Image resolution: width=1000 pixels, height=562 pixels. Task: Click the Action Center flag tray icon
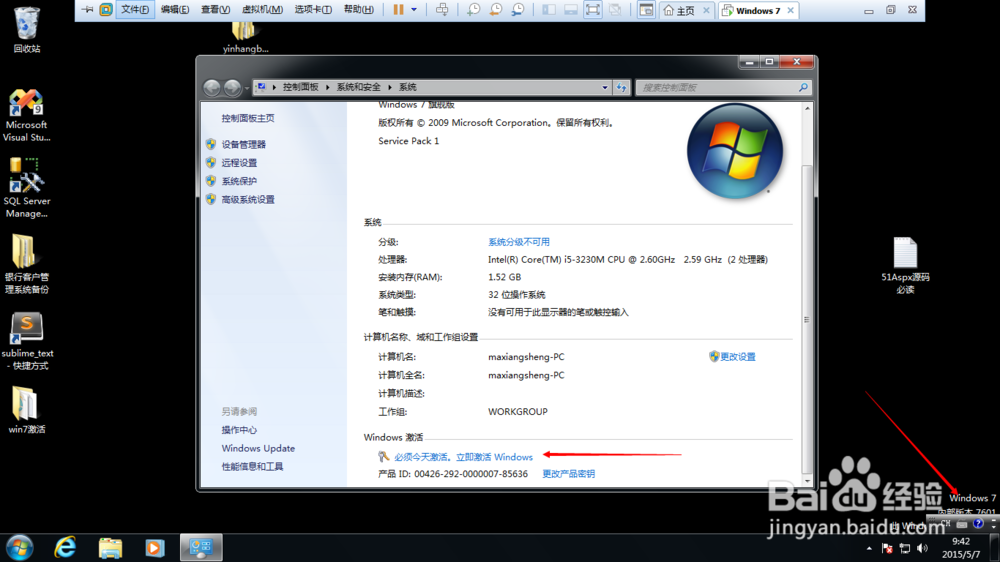pyautogui.click(x=886, y=548)
